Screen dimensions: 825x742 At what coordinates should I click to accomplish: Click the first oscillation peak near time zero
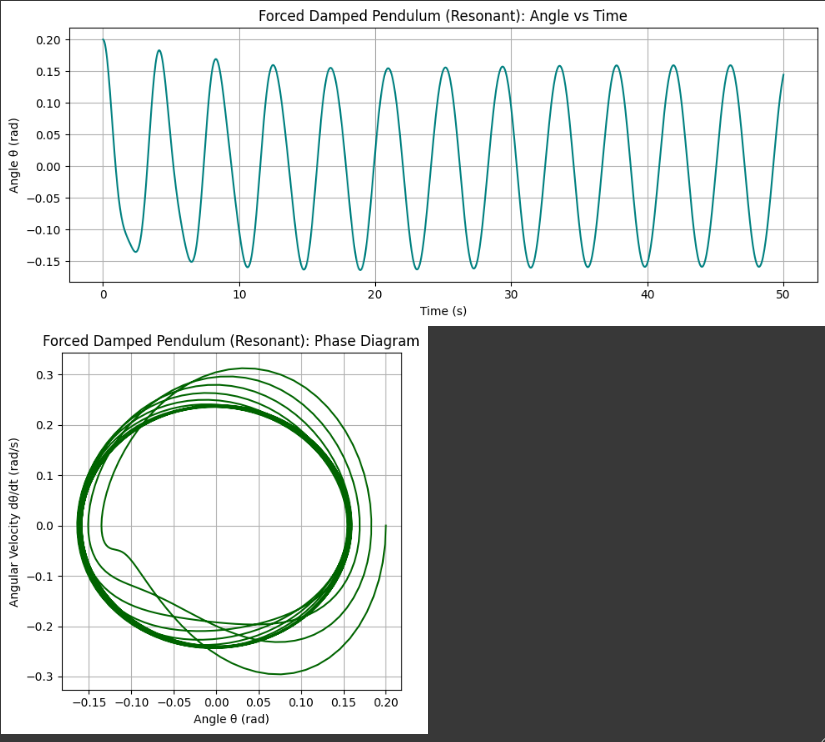[104, 40]
